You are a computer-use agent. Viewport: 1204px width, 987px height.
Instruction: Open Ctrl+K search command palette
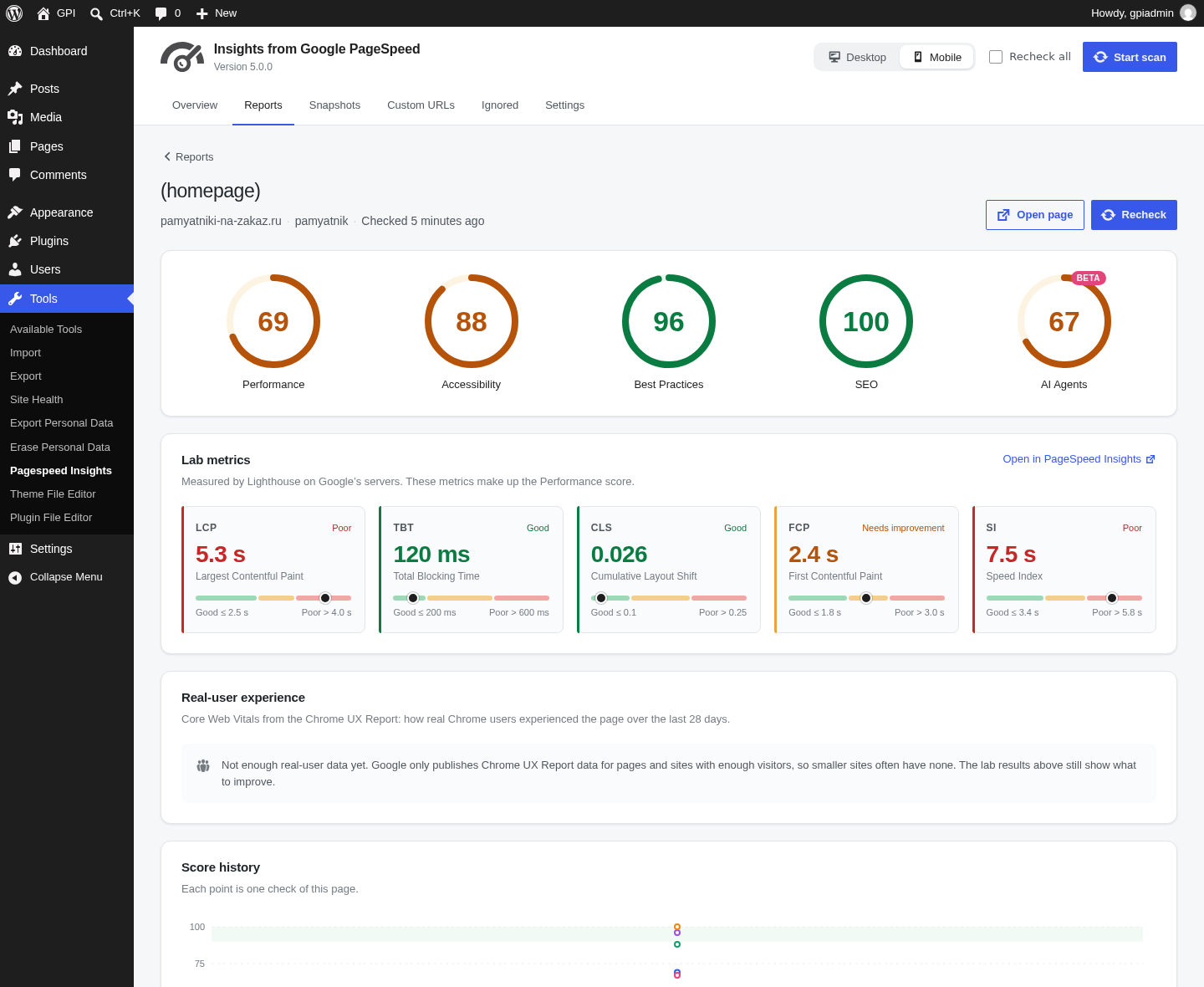click(x=115, y=13)
